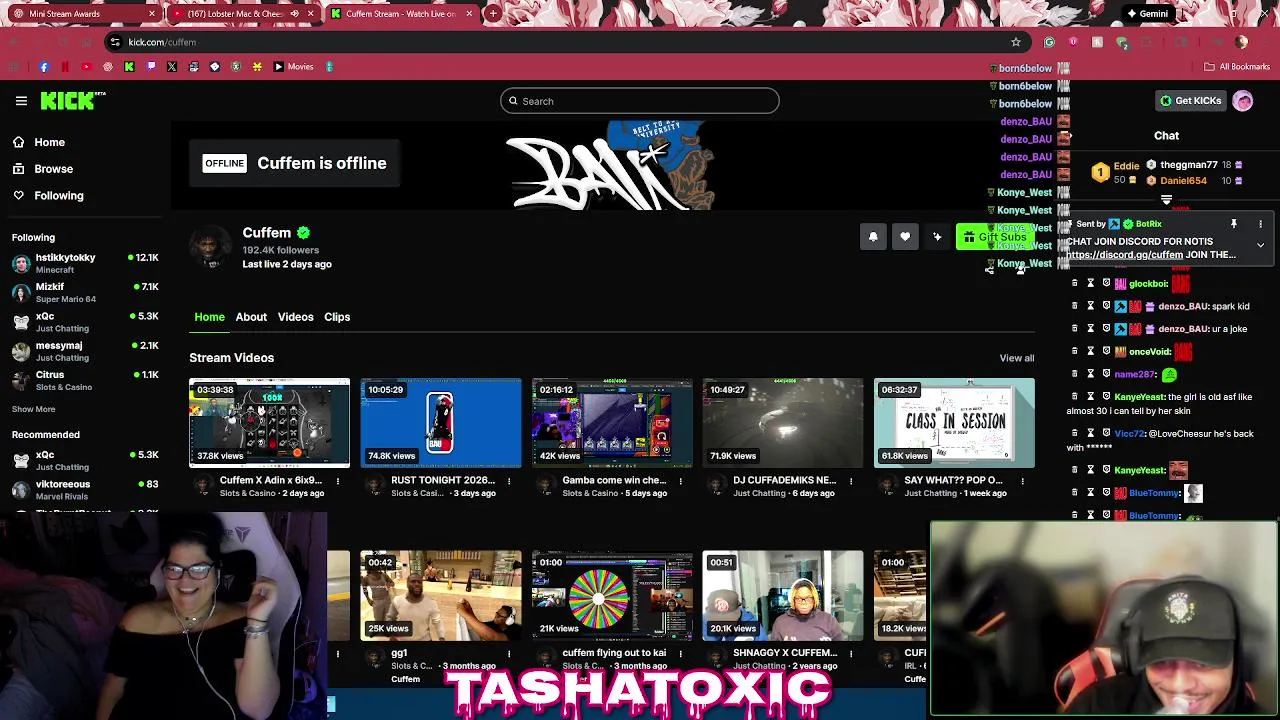Toggle the follow heart button
This screenshot has height=720, width=1280.
point(905,237)
